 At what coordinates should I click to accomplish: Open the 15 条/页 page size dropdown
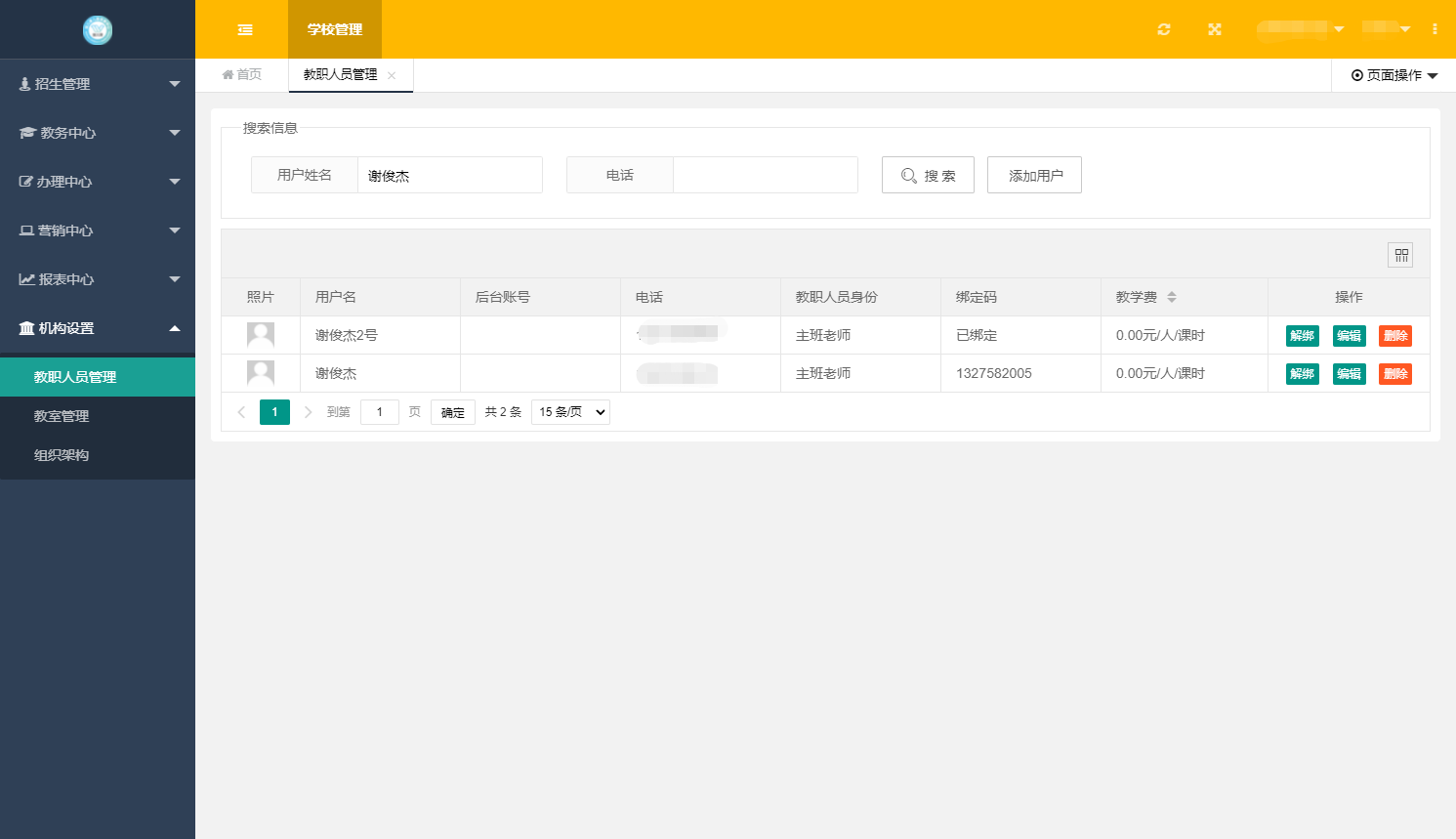570,412
